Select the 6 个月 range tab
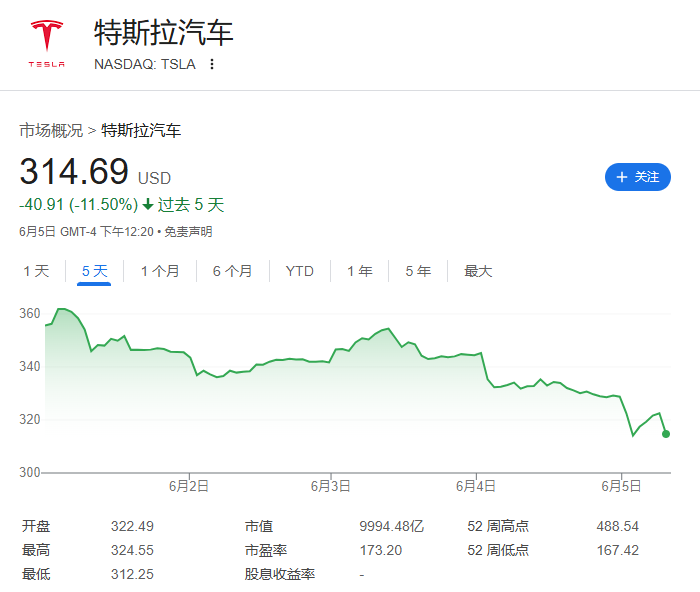The width and height of the screenshot is (700, 592). point(232,271)
